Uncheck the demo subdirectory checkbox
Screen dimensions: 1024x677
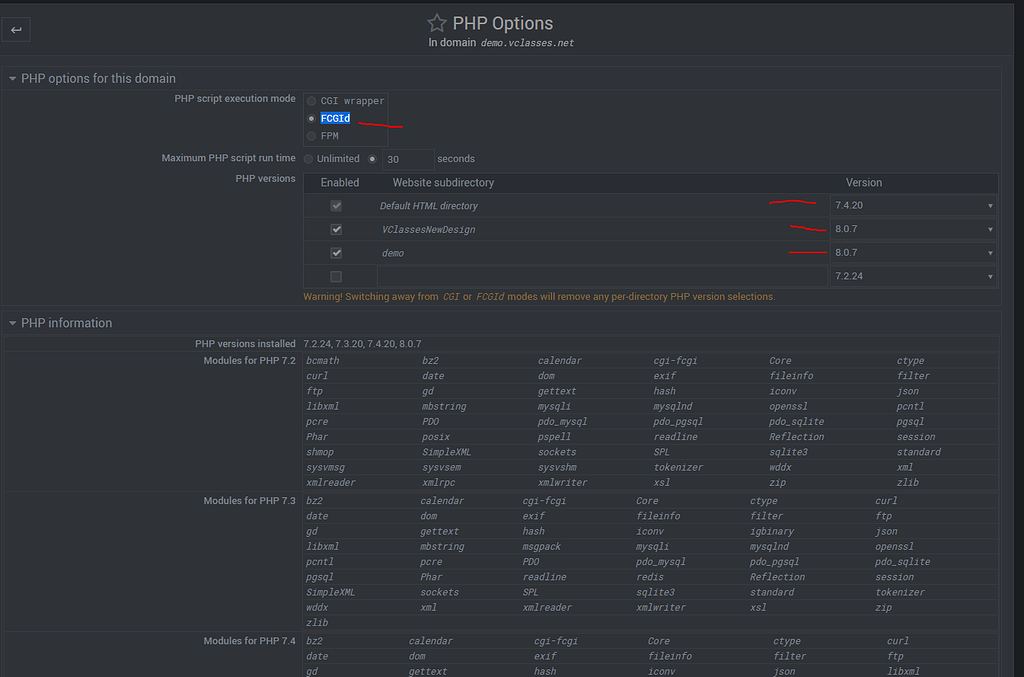[336, 252]
